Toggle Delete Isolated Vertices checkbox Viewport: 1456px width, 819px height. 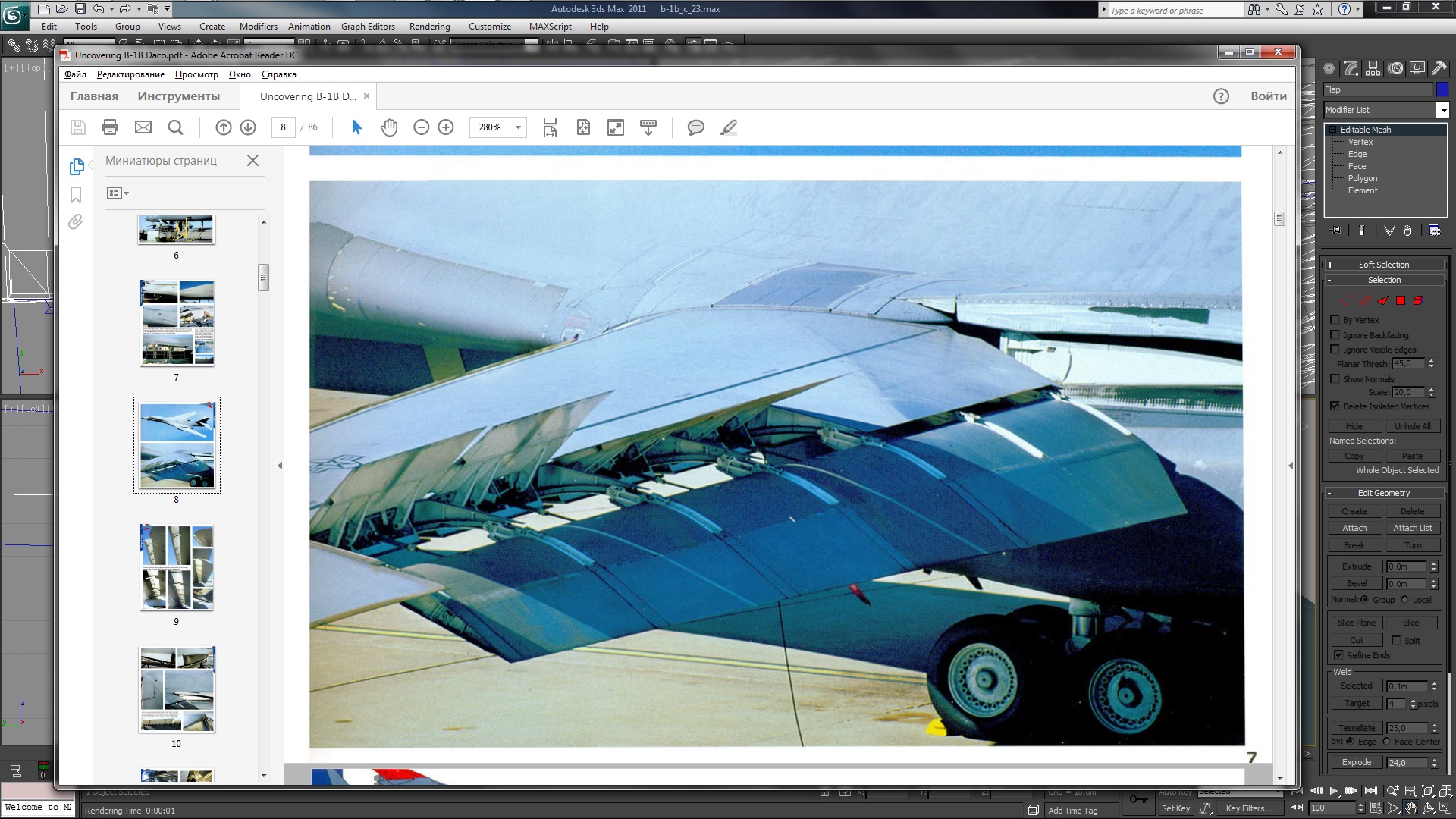pos(1335,406)
